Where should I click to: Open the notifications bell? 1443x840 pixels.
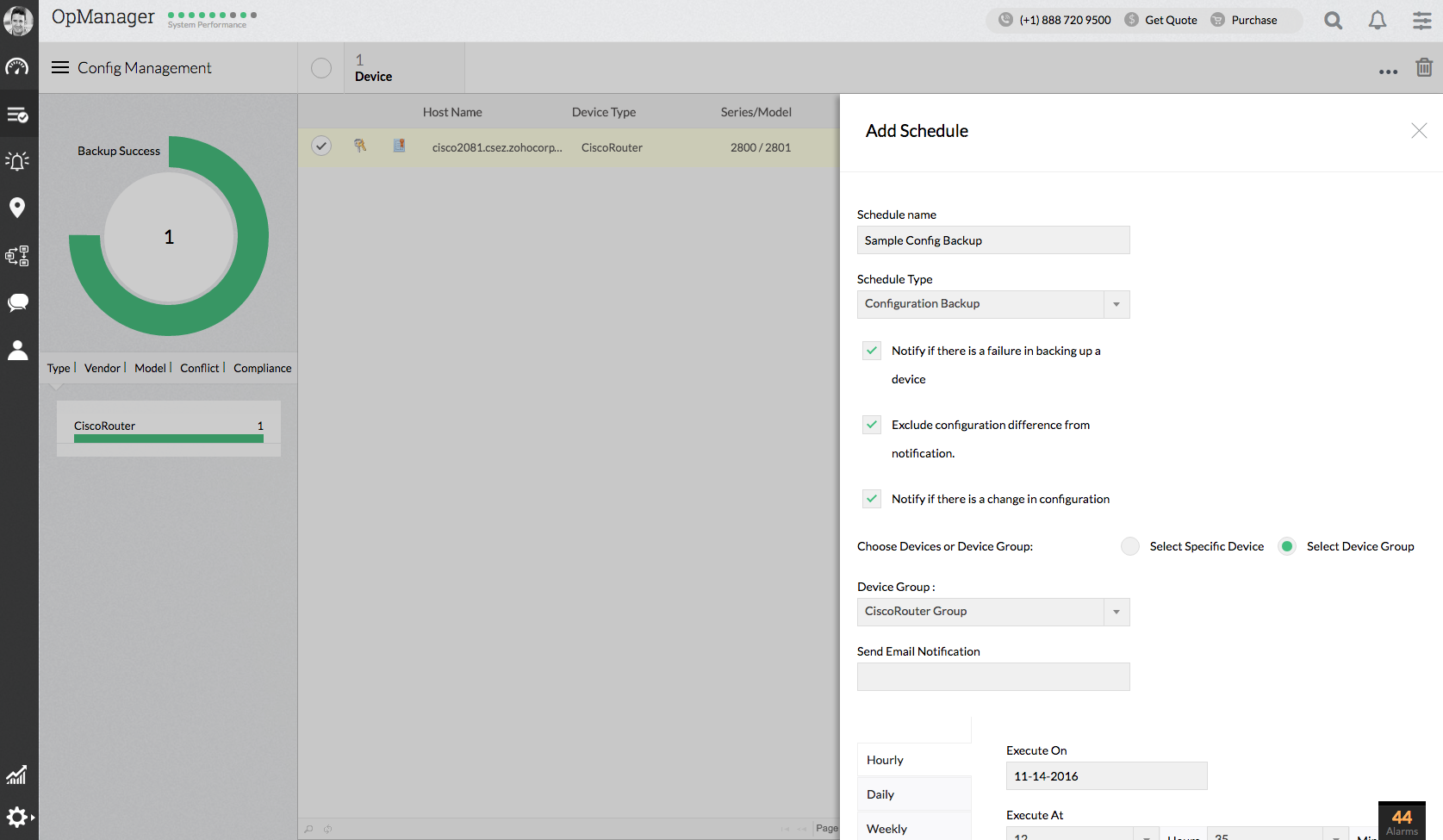(1378, 21)
